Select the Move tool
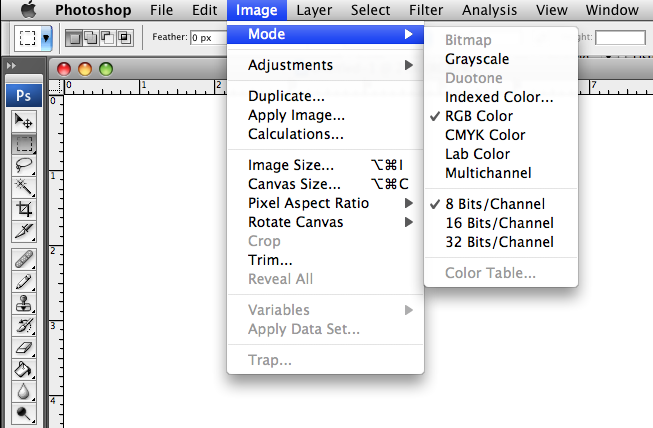 [24, 120]
